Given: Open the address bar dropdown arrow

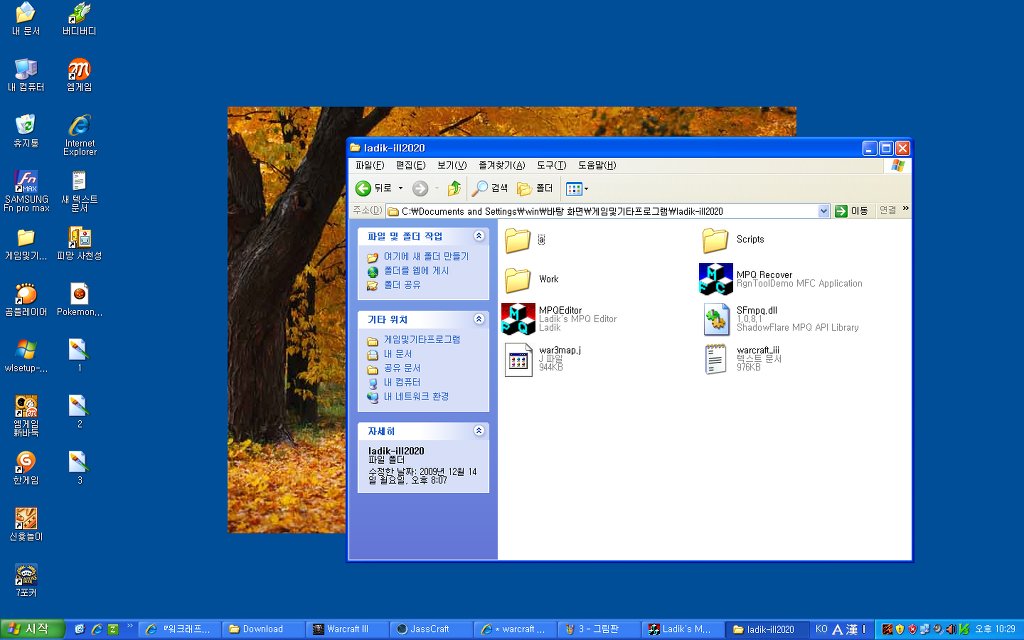Looking at the screenshot, I should click(824, 211).
